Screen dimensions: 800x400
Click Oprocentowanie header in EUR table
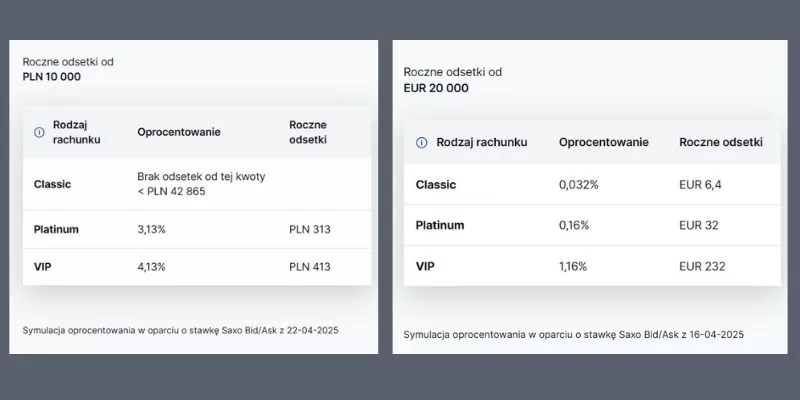(604, 142)
